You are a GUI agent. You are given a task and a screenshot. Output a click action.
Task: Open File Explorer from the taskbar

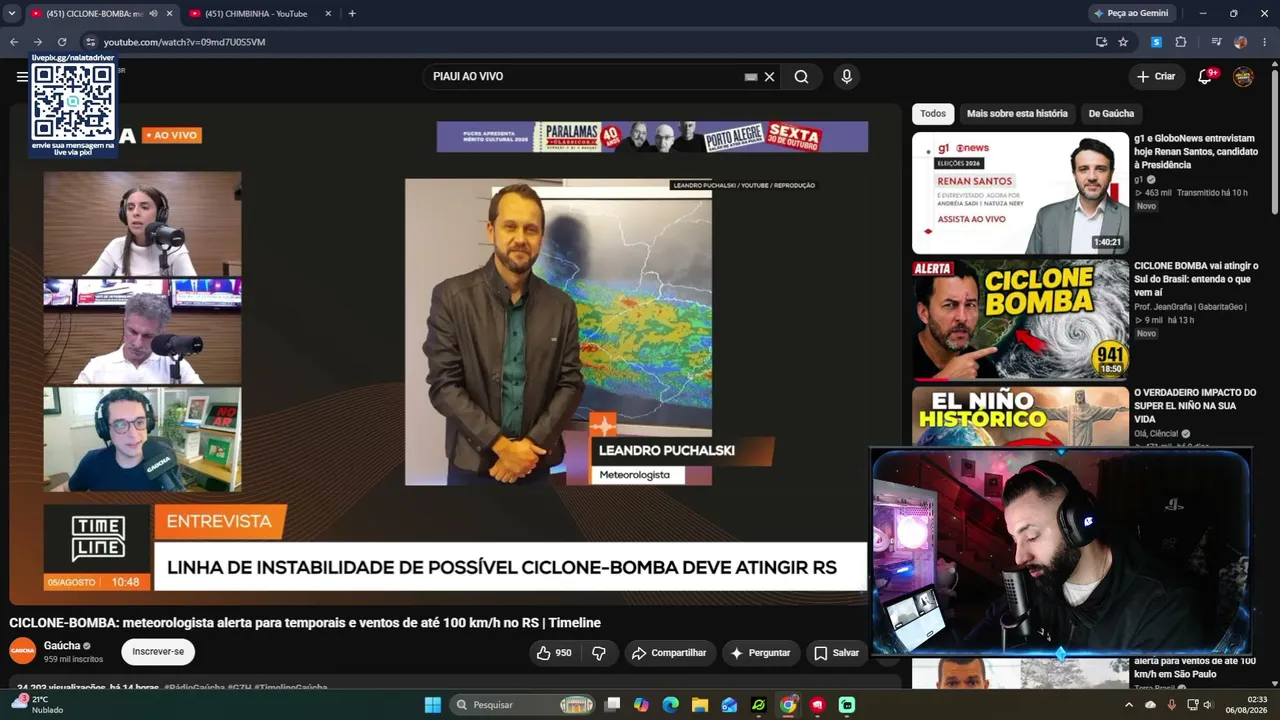point(700,705)
